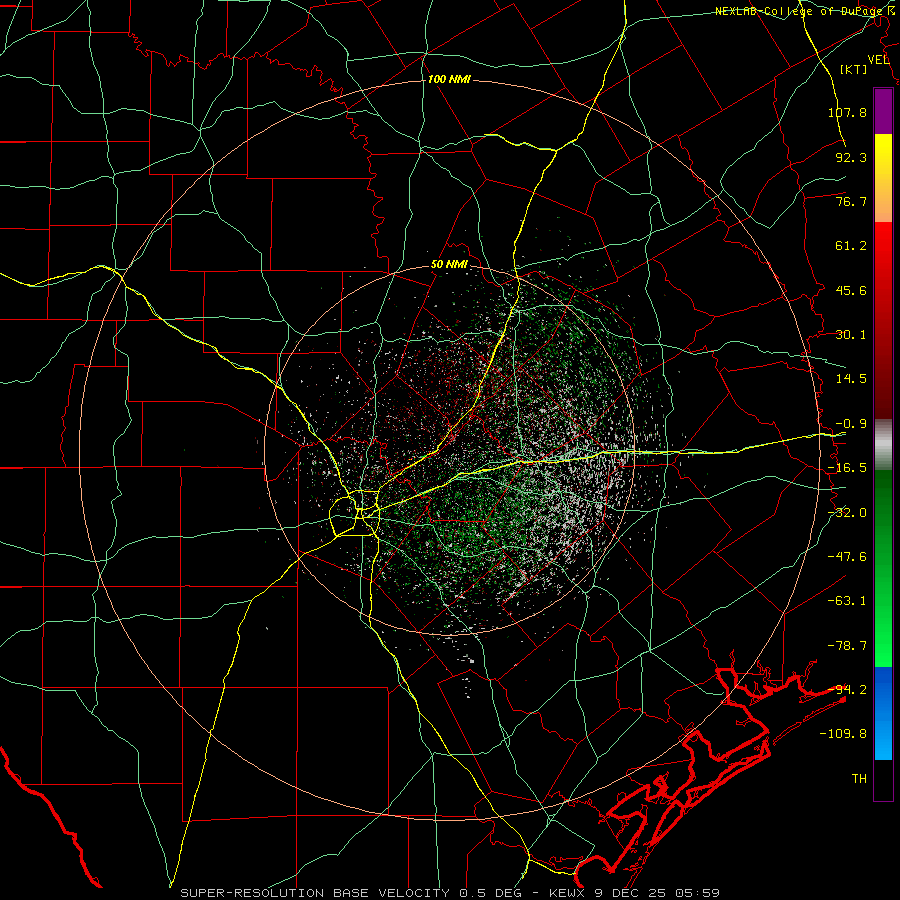Click the 92.3 velocity scale value

click(x=851, y=157)
